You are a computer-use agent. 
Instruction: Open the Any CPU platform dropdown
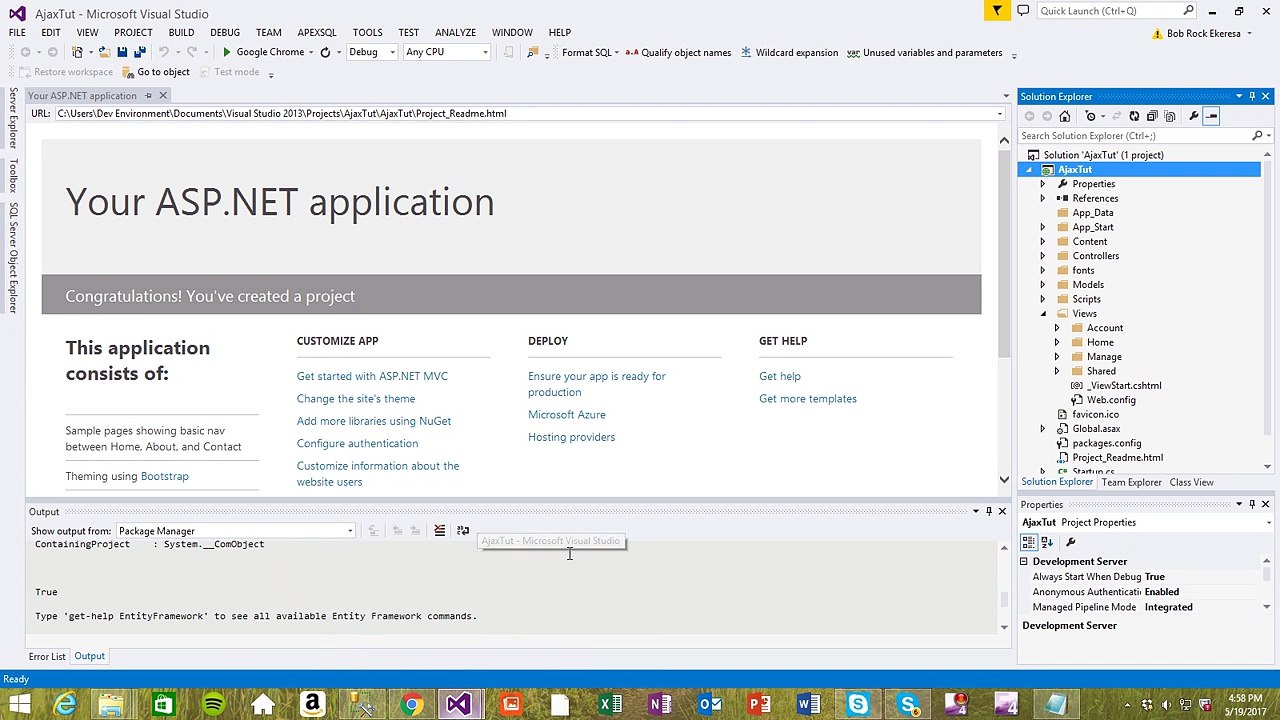pos(485,52)
